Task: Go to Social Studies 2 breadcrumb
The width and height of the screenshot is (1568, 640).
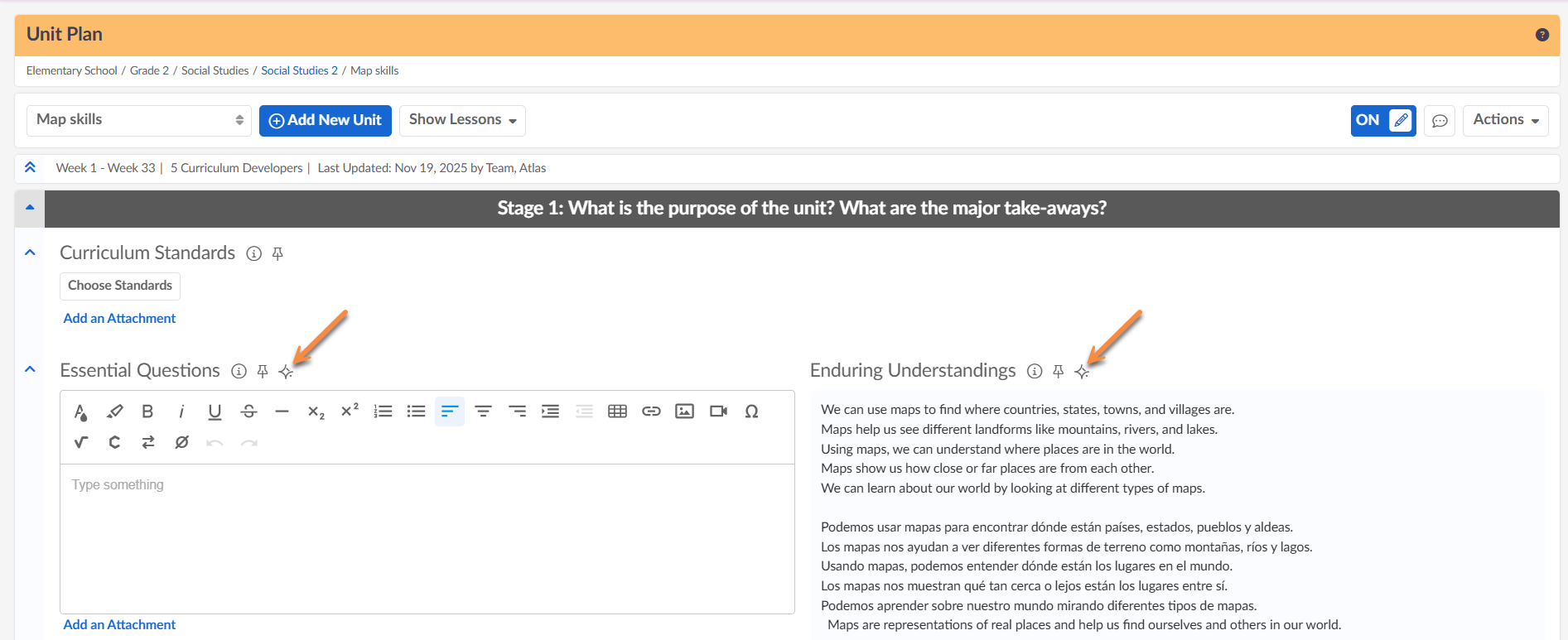Action: point(299,70)
